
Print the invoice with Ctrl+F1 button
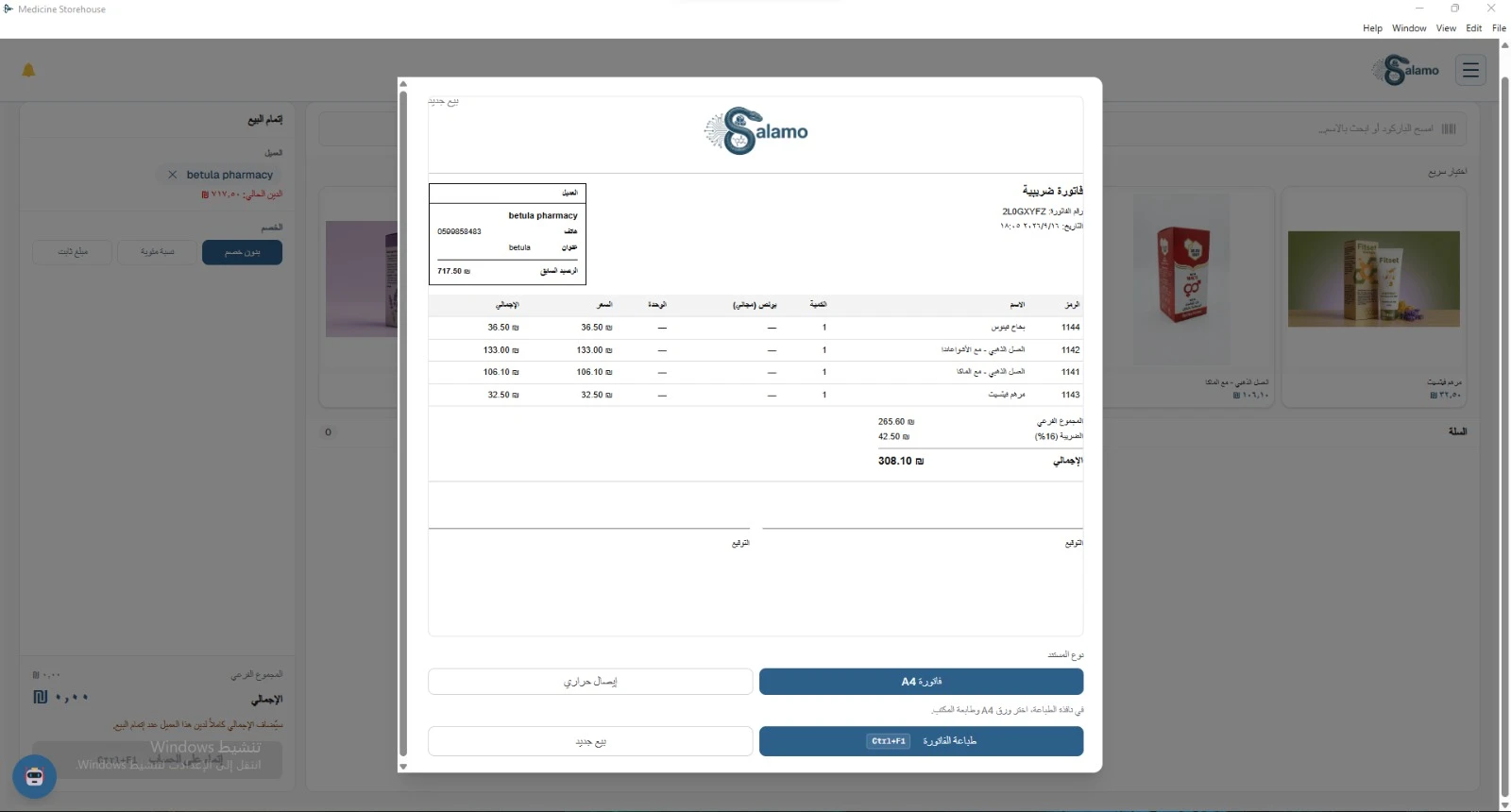click(x=921, y=741)
